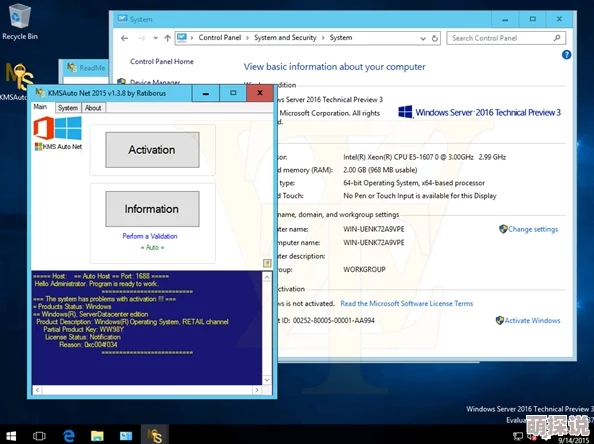594x444 pixels.
Task: Switch to the Control Panel taskbar icon
Action: 126,436
